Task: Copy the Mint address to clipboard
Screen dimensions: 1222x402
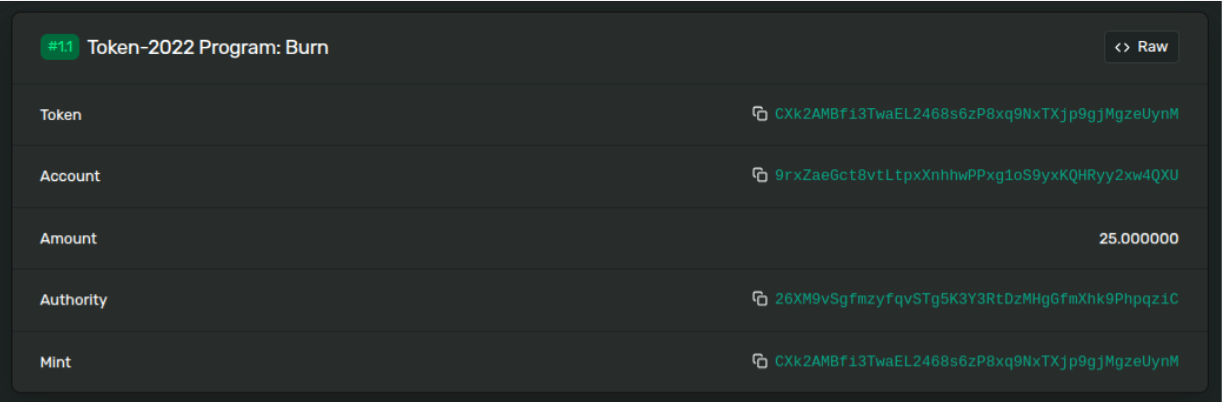Action: coord(760,361)
